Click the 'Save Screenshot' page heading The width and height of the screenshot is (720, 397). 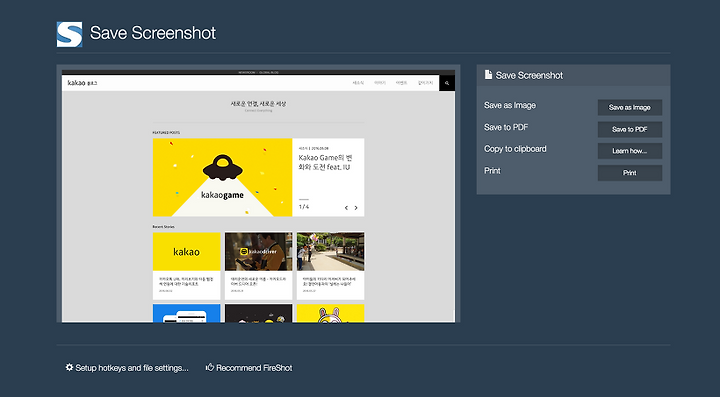pyautogui.click(x=153, y=33)
